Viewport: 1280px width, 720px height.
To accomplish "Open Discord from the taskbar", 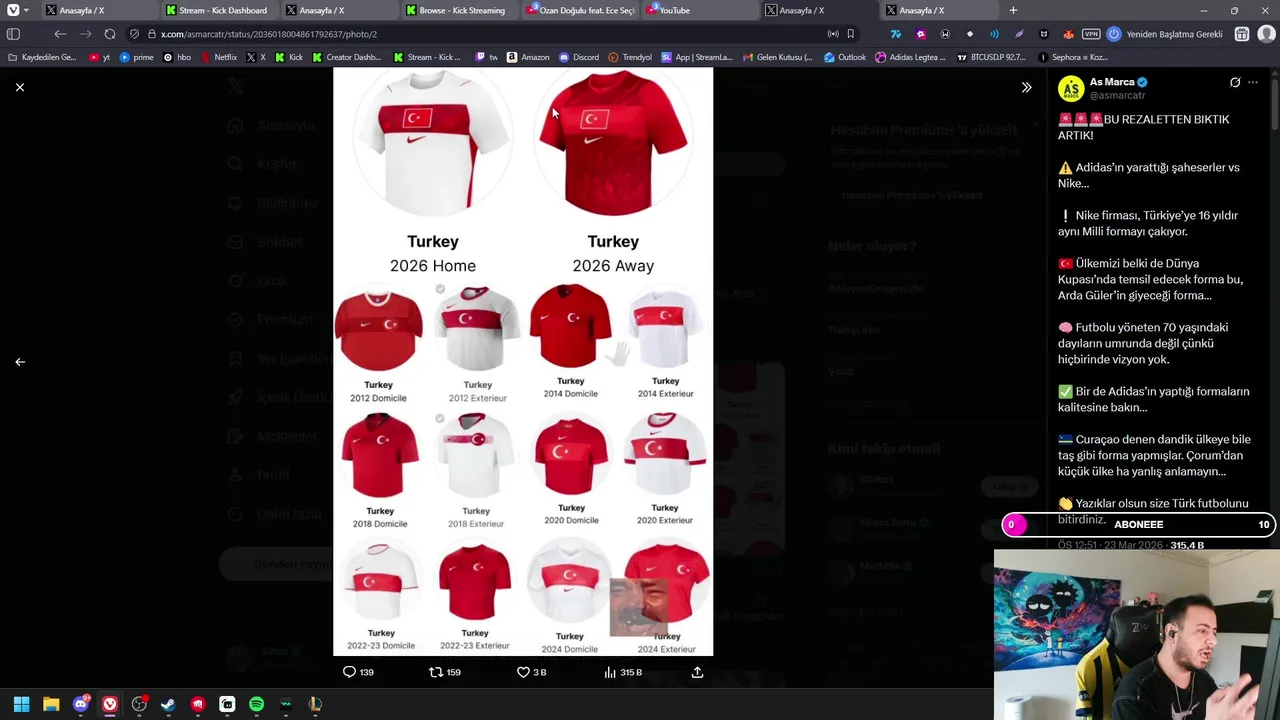I will click(81, 704).
